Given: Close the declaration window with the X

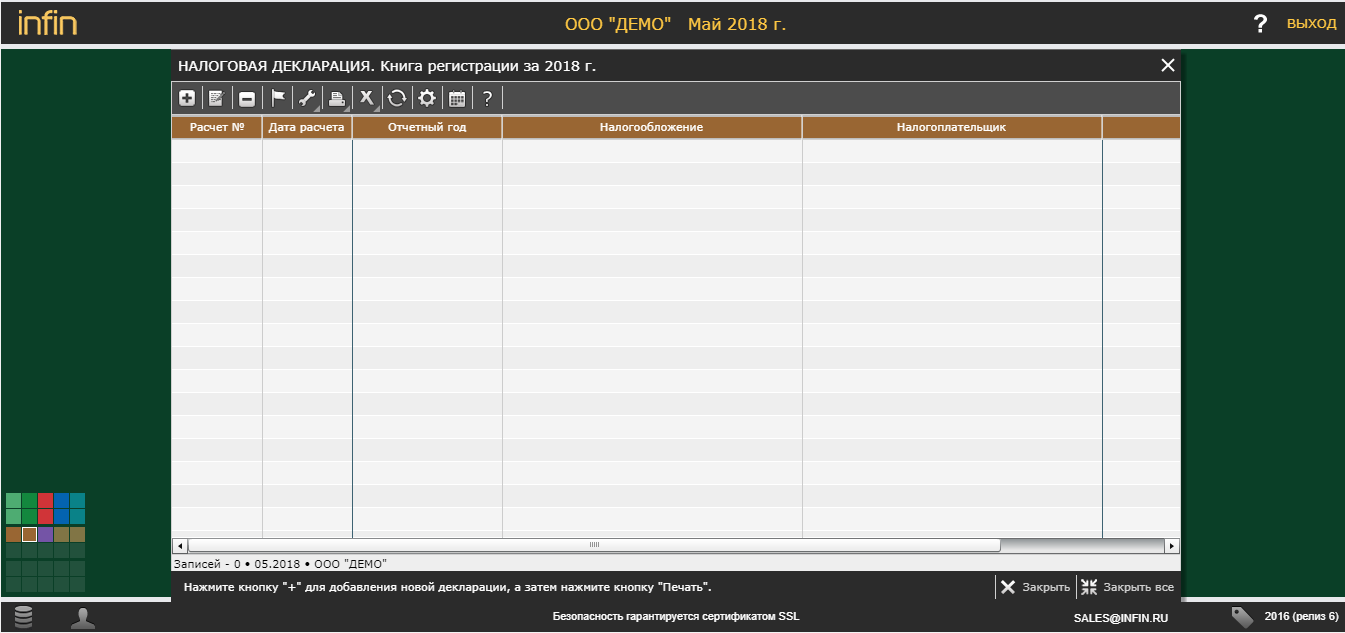Looking at the screenshot, I should click(x=1167, y=65).
